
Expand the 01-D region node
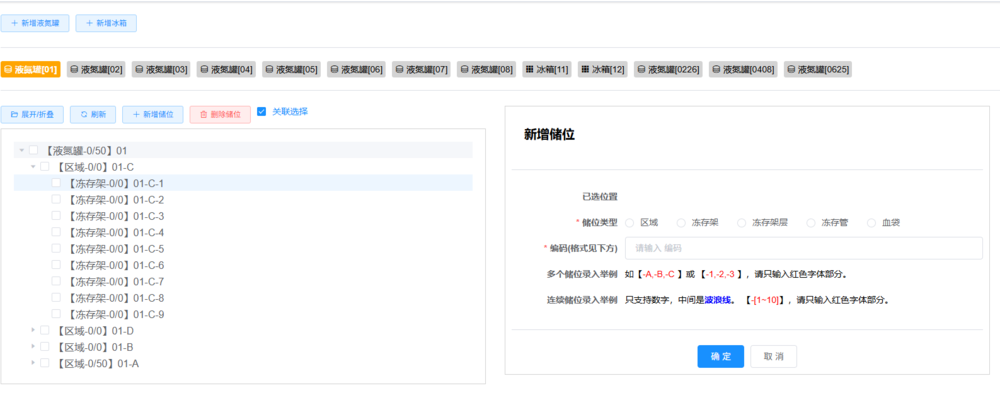(33, 330)
